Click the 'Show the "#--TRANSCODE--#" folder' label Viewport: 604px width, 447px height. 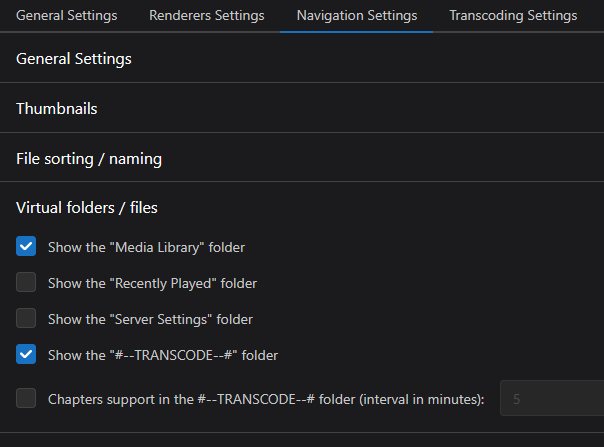click(x=163, y=355)
